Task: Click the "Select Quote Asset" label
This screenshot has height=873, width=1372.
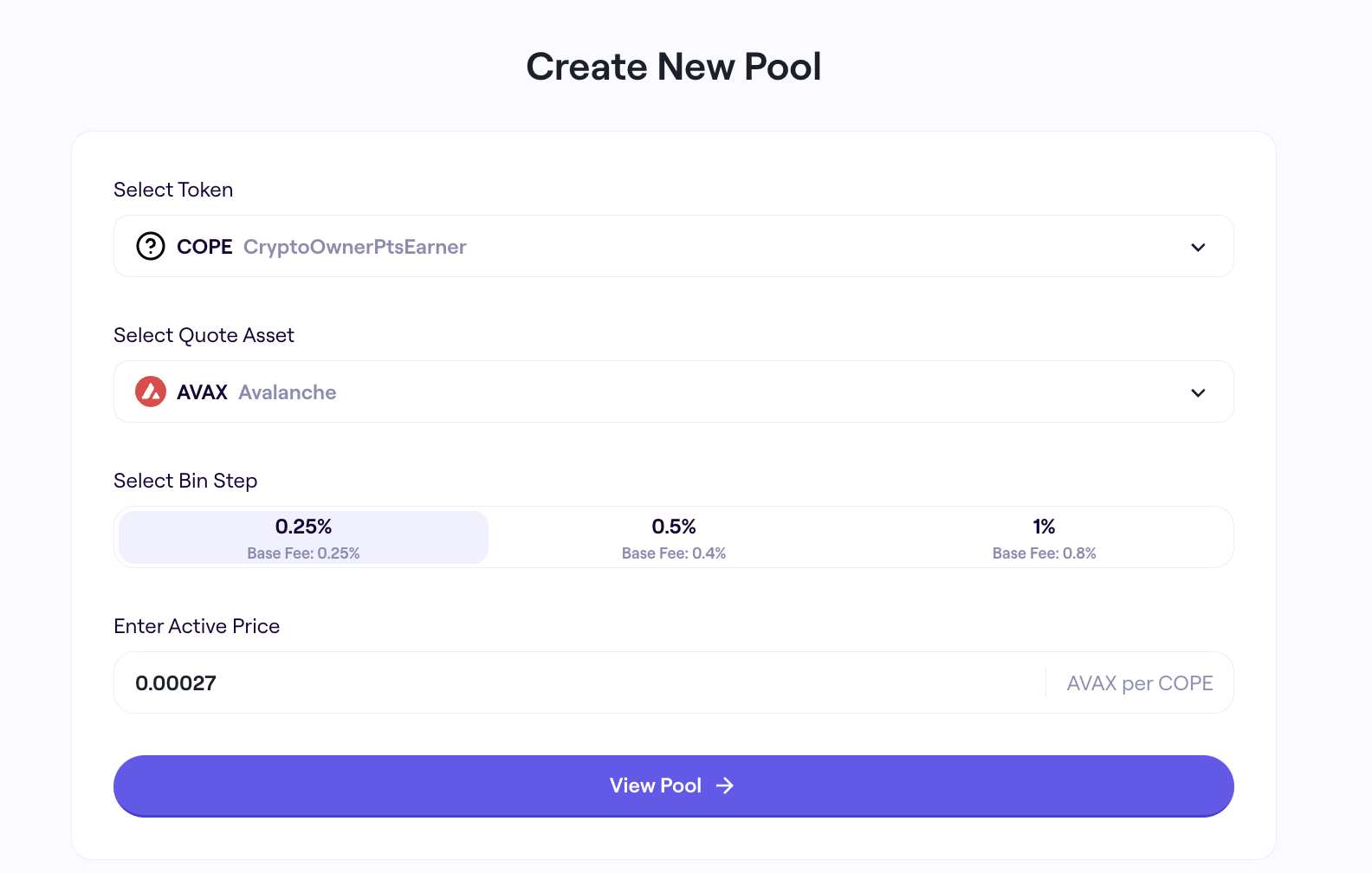Action: (x=204, y=335)
